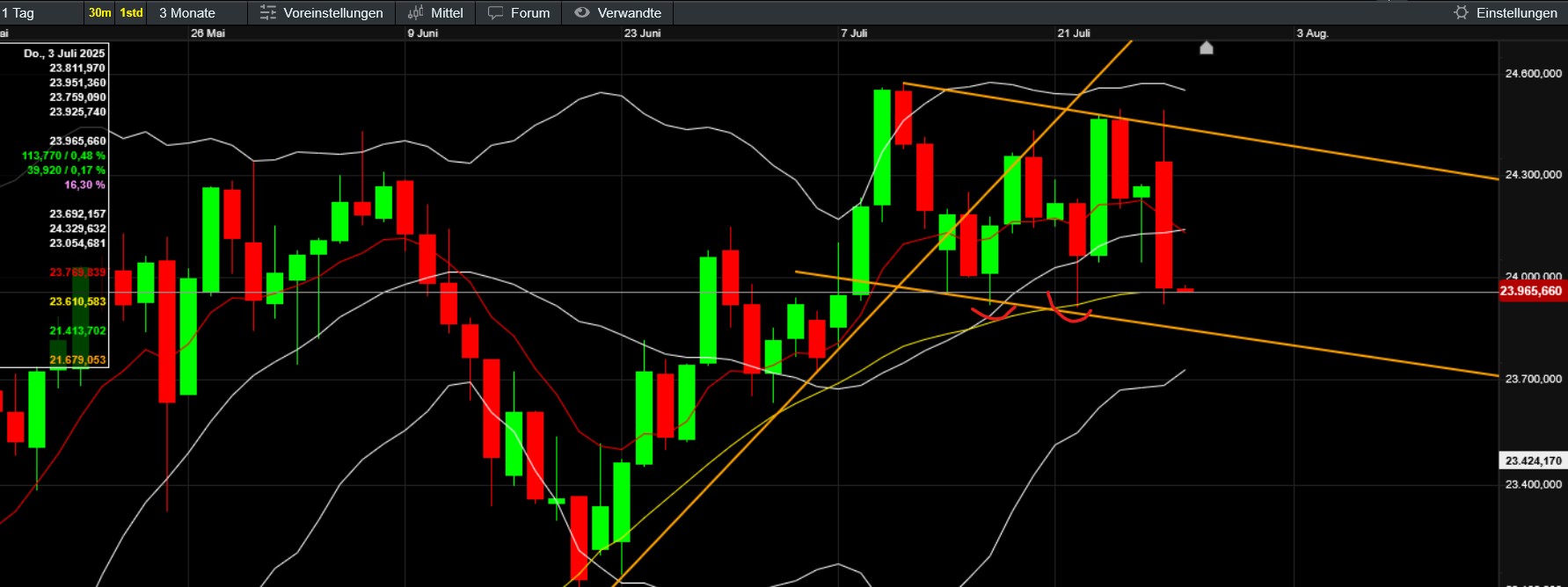
Task: Click the green 113,770 / 0,48 % value
Action: tap(63, 156)
